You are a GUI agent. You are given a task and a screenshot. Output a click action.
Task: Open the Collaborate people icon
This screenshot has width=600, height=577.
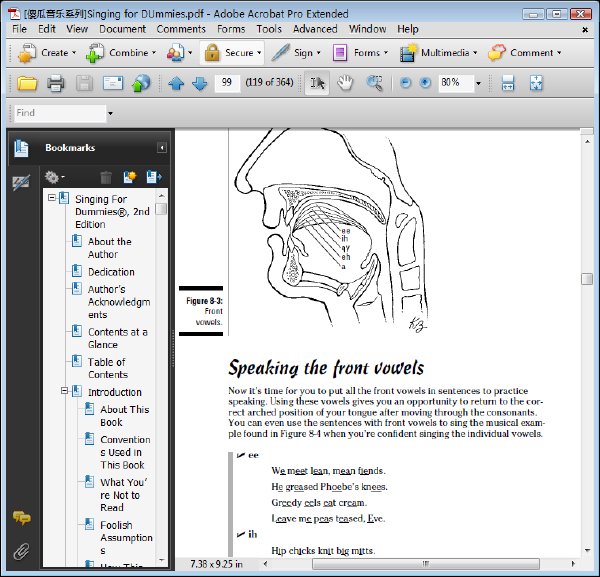[x=176, y=53]
